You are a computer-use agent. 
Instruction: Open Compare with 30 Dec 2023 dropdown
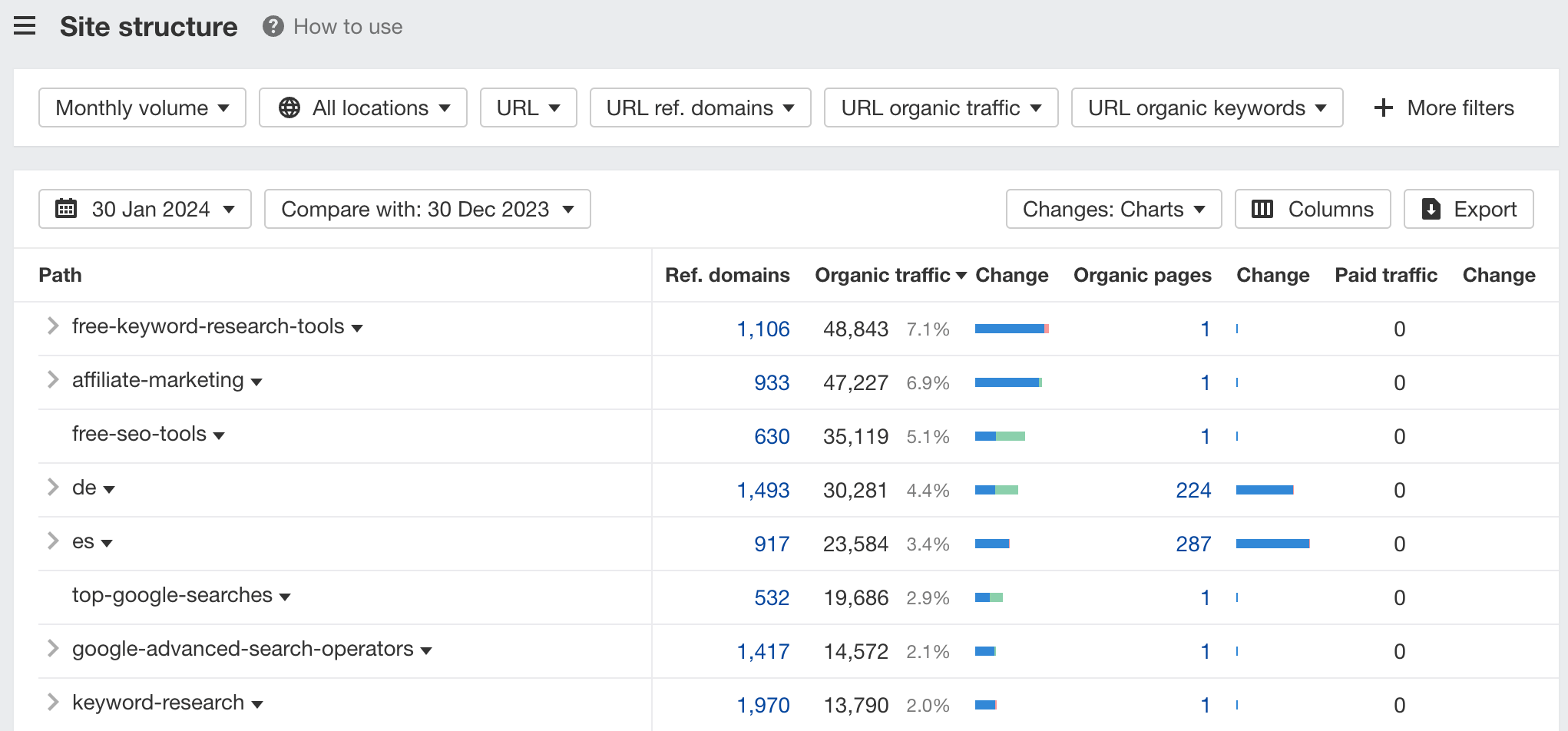click(x=427, y=209)
